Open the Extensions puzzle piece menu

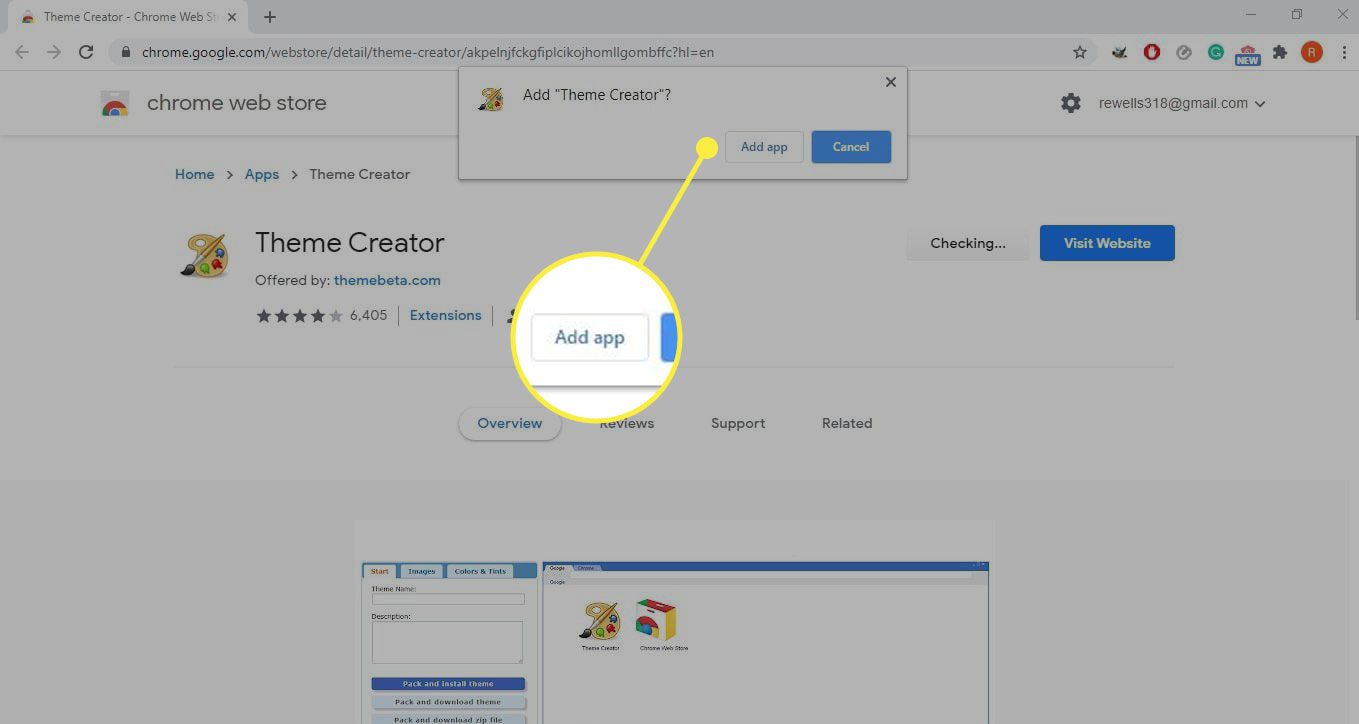tap(1279, 52)
